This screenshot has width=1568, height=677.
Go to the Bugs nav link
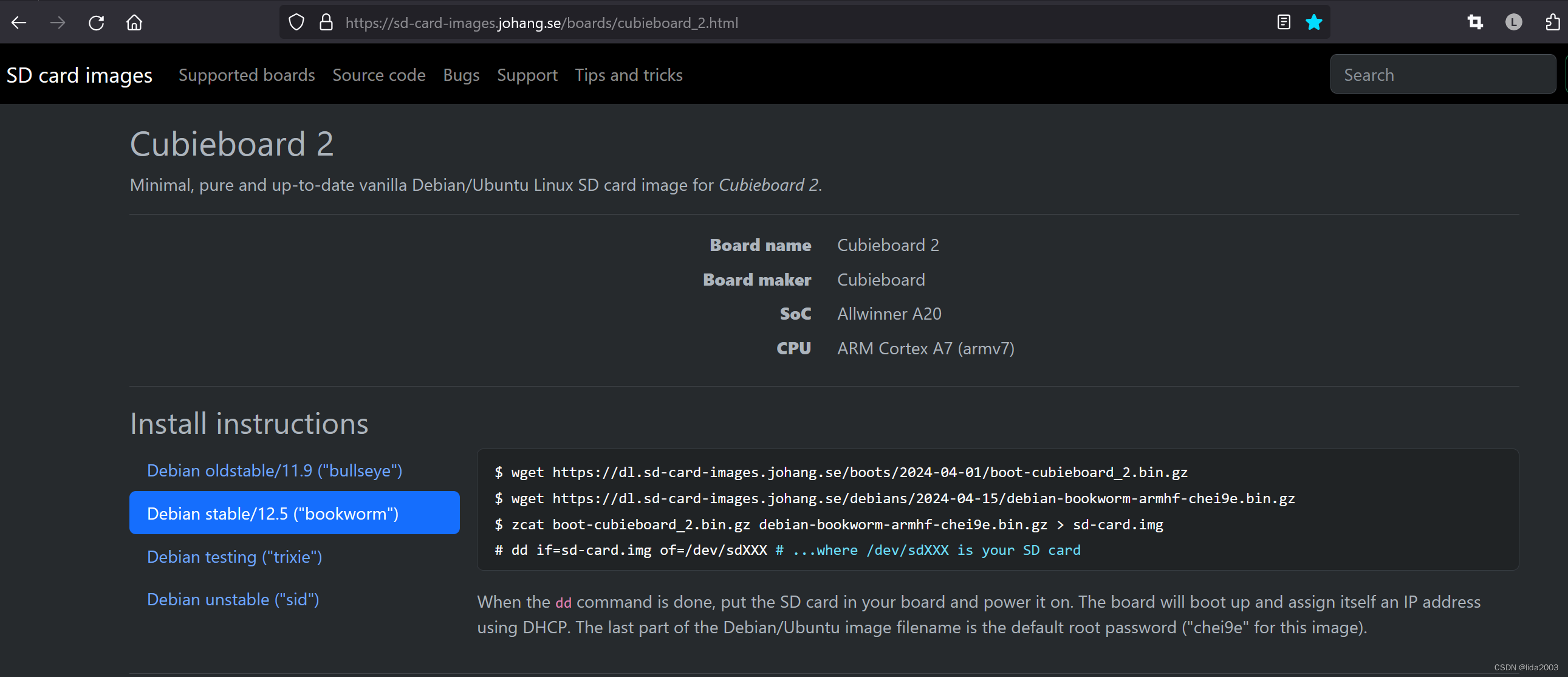click(x=460, y=75)
